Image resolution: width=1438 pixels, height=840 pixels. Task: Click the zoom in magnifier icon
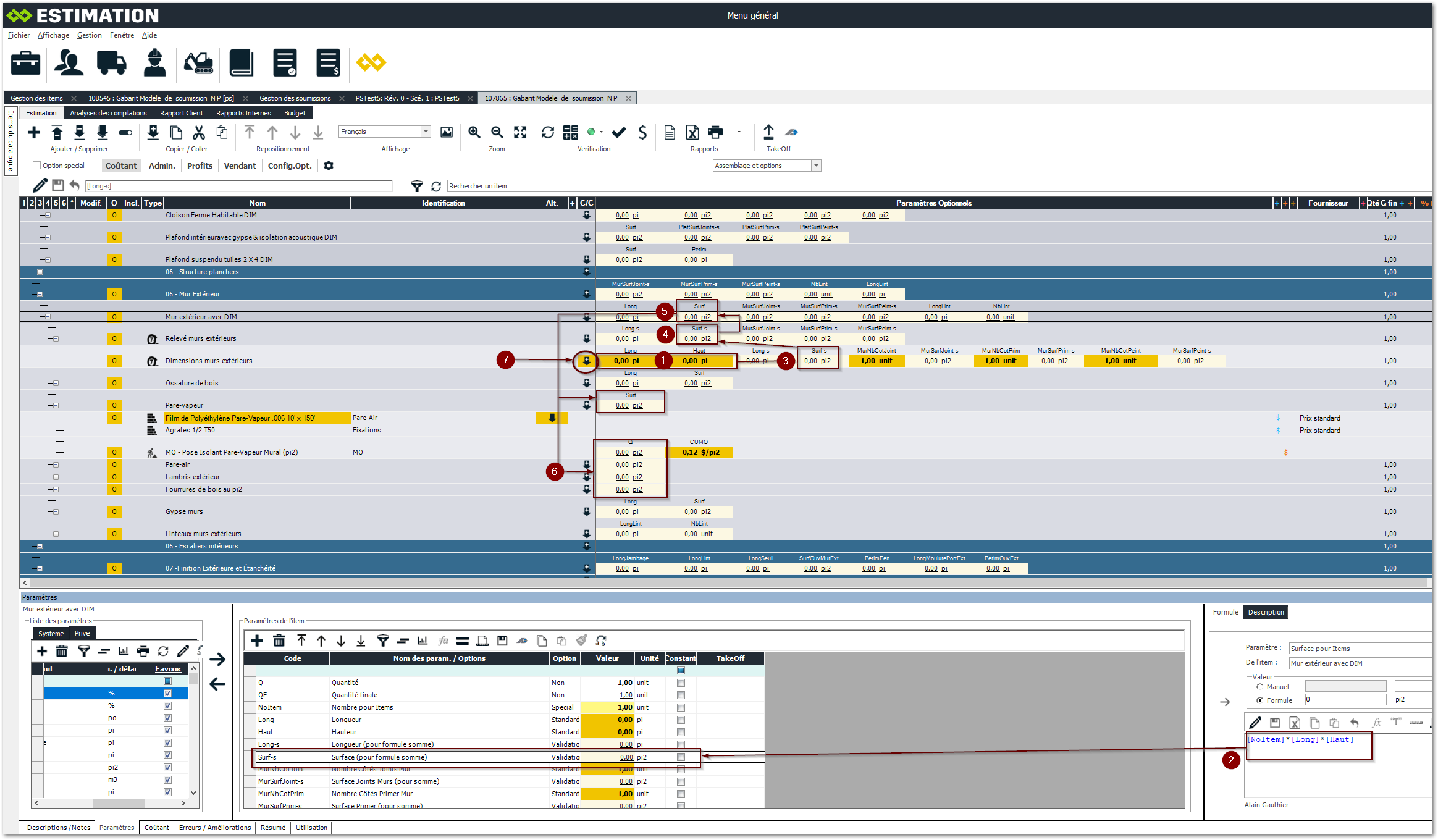point(474,132)
